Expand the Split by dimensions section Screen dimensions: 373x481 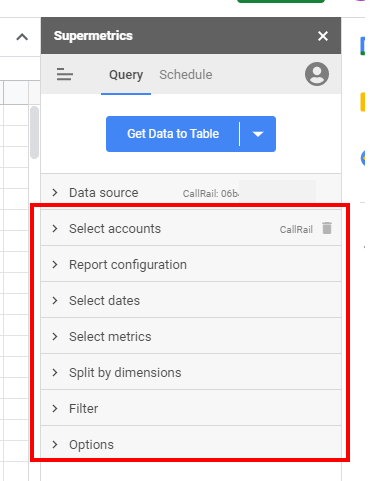pos(191,373)
